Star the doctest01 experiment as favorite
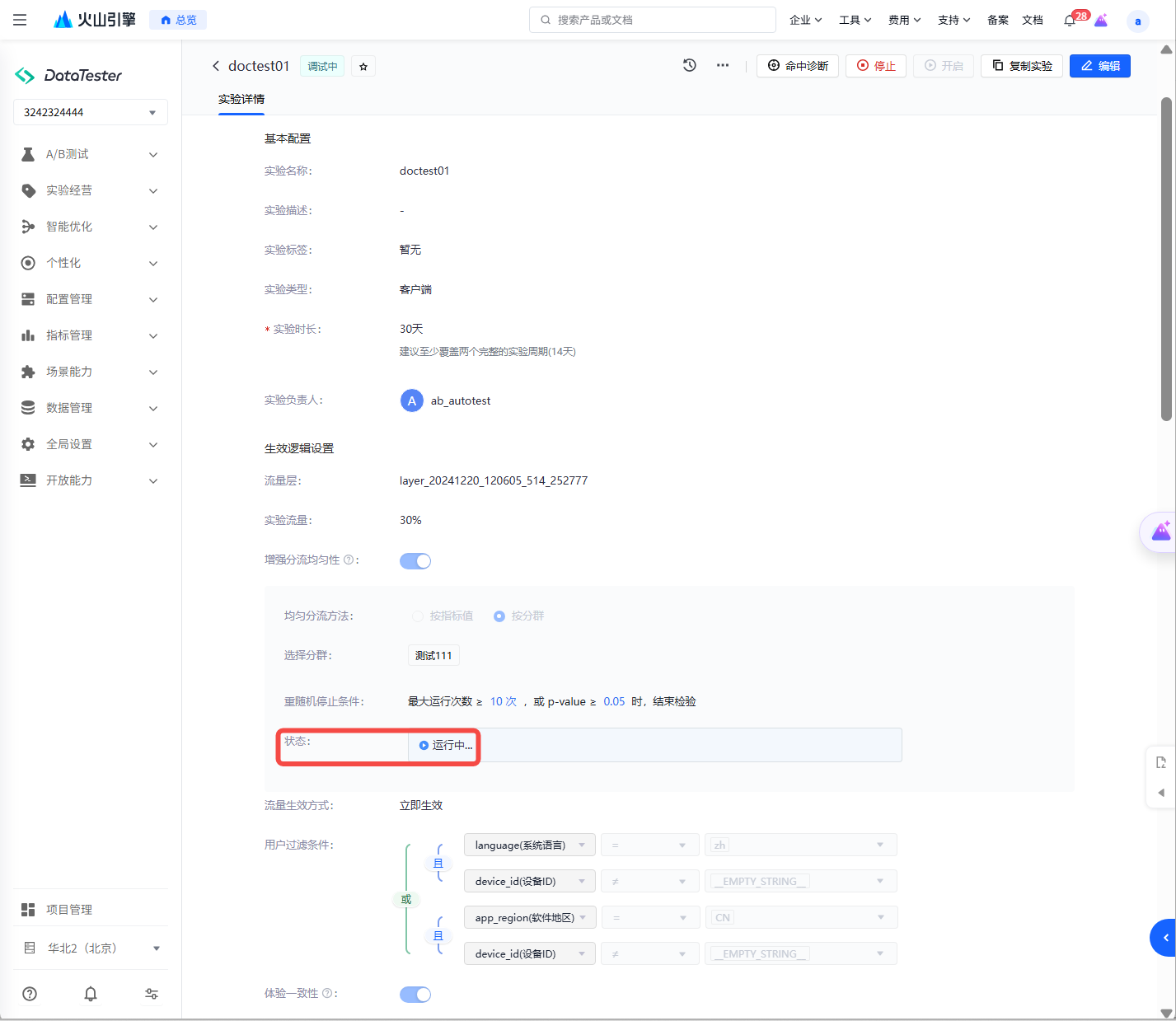The width and height of the screenshot is (1176, 1021). [363, 67]
